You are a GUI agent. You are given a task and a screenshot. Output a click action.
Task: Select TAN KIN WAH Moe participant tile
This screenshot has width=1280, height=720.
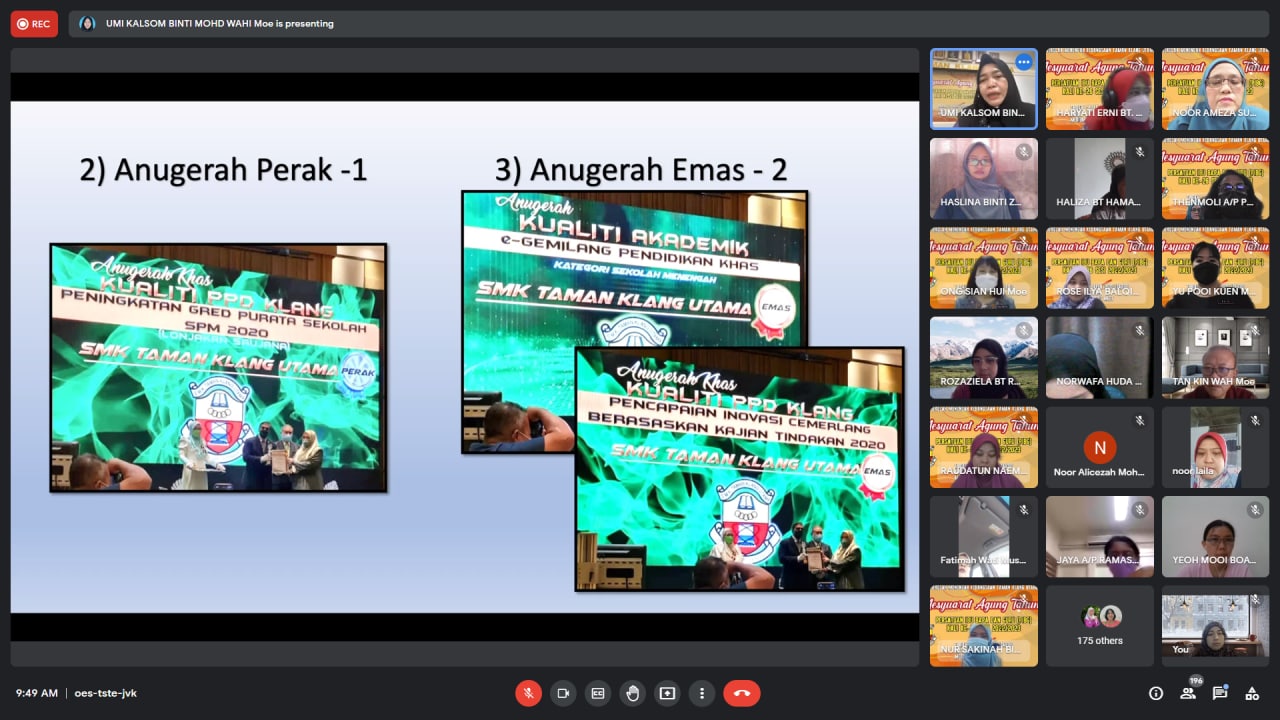tap(1216, 358)
